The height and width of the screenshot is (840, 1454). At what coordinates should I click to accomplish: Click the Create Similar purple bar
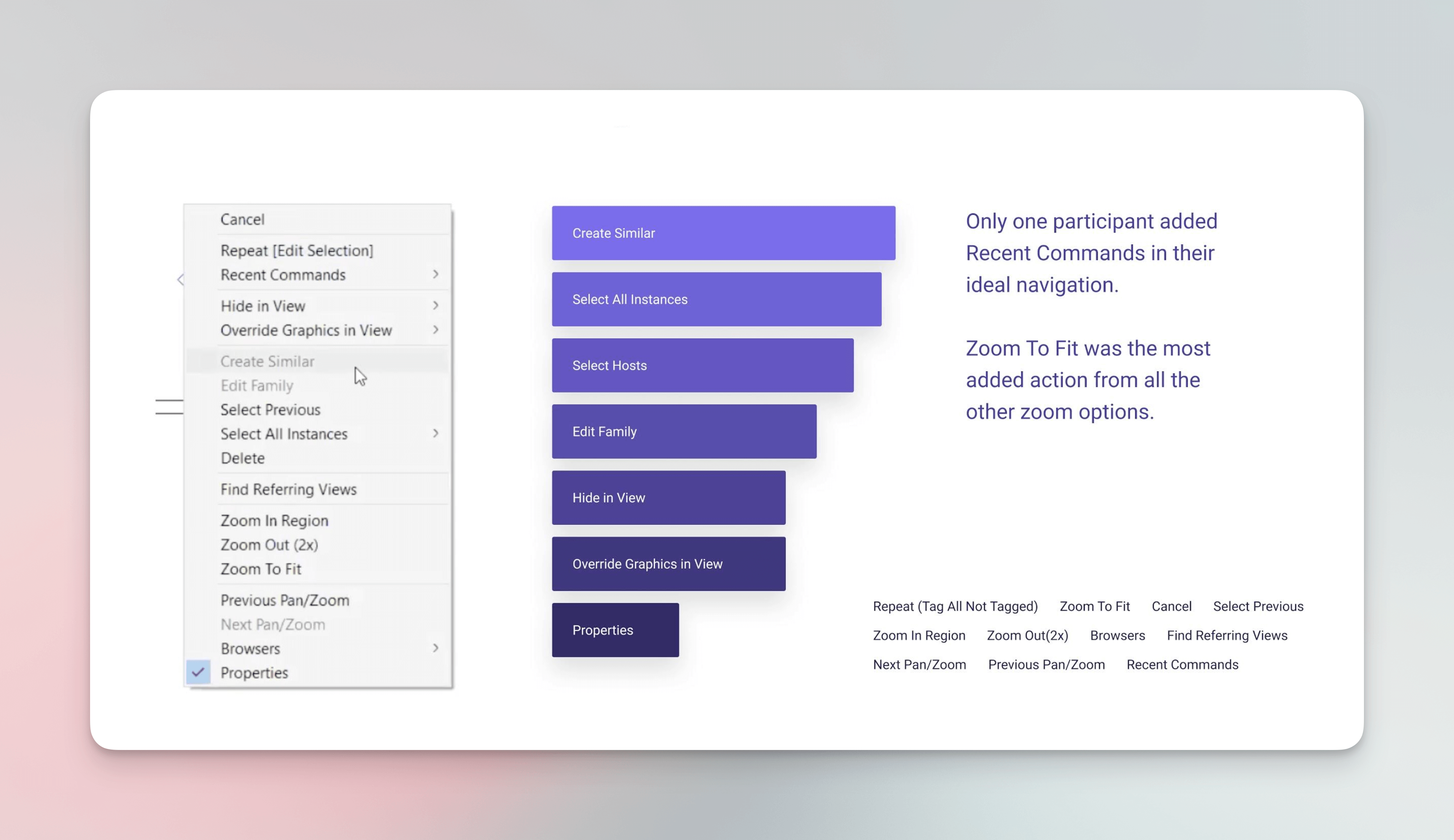[x=723, y=233]
